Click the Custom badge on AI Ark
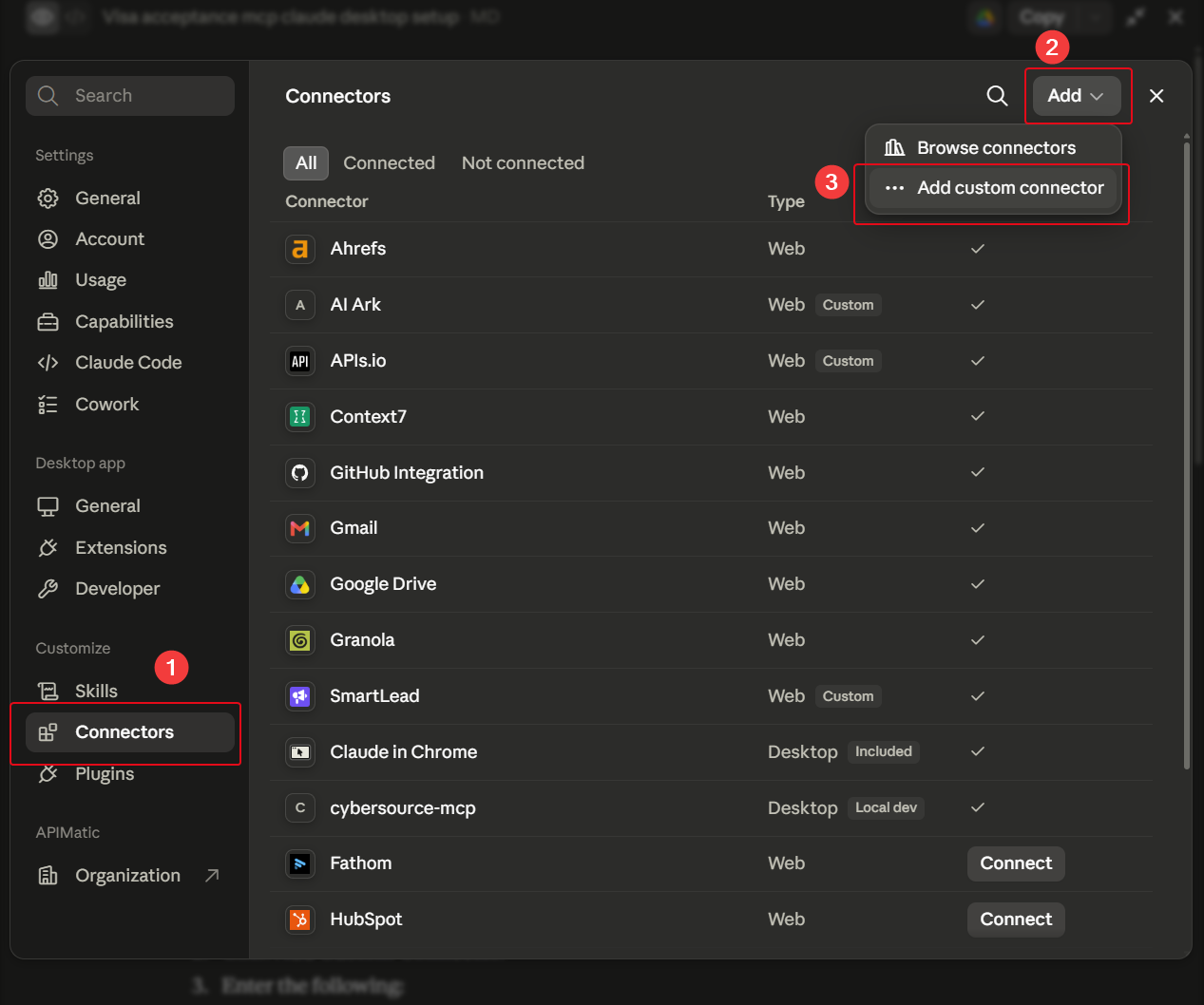Viewport: 1204px width, 1005px height. tap(848, 305)
